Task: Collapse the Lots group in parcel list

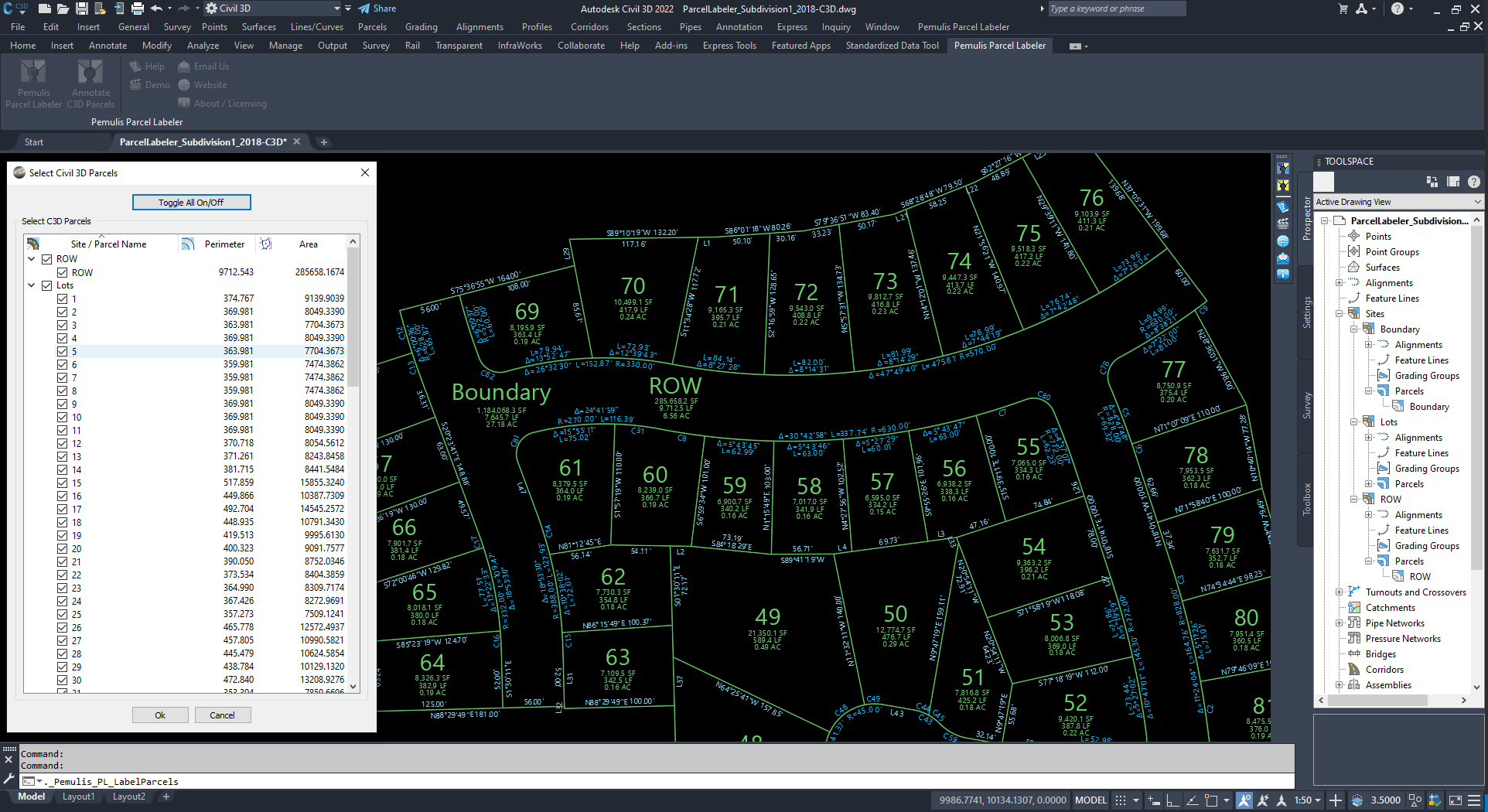Action: click(x=32, y=285)
